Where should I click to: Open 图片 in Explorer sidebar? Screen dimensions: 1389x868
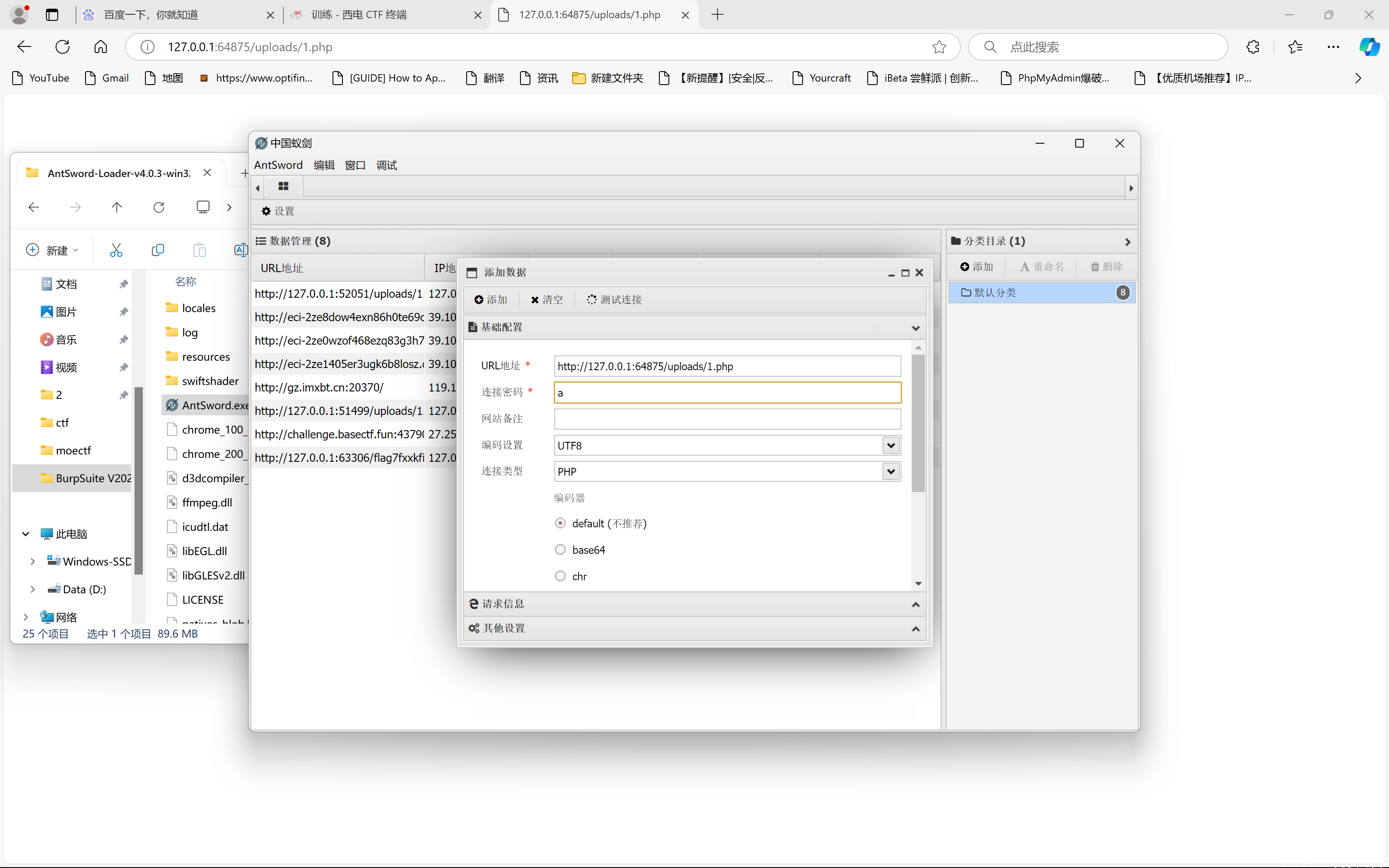66,312
